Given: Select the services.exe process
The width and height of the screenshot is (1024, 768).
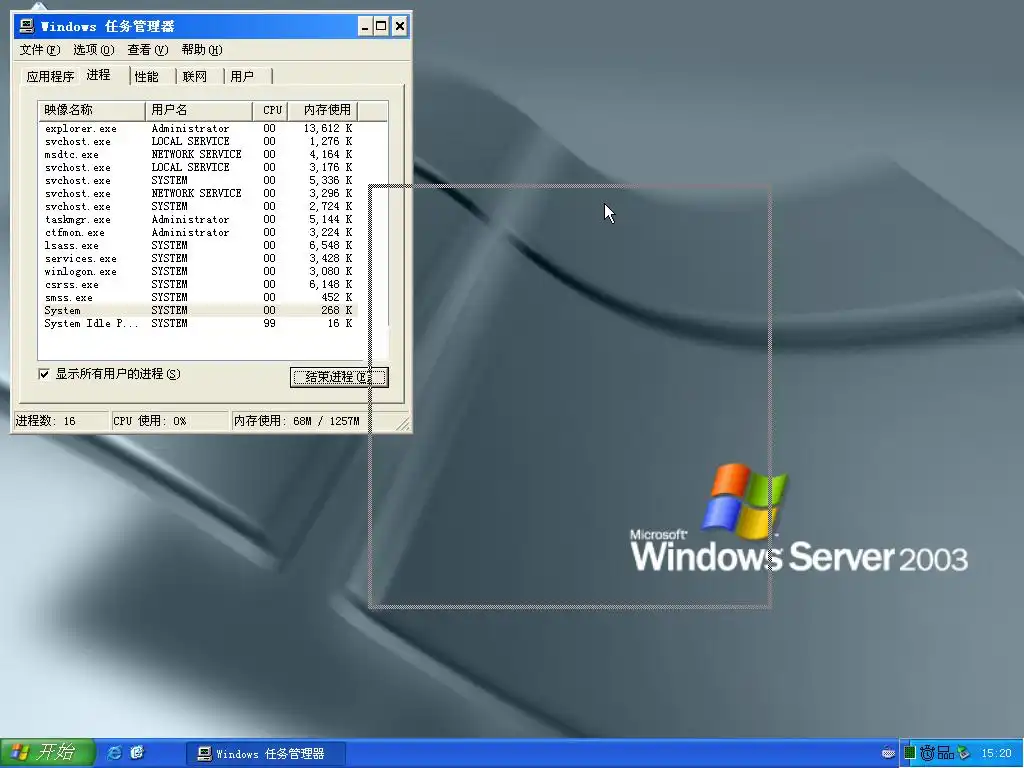Looking at the screenshot, I should click(198, 259).
